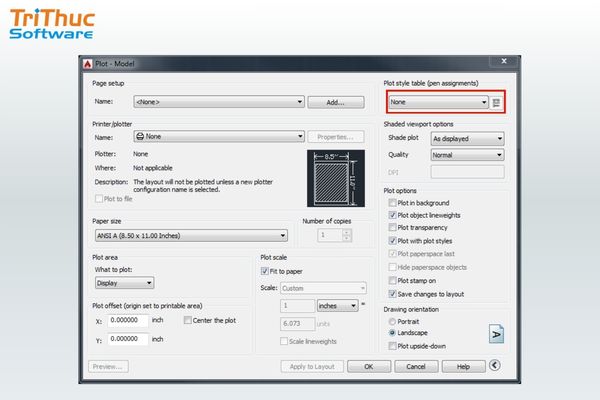Toggle Fit to paper checkbox
Screen dimensions: 600x400
click(x=265, y=270)
